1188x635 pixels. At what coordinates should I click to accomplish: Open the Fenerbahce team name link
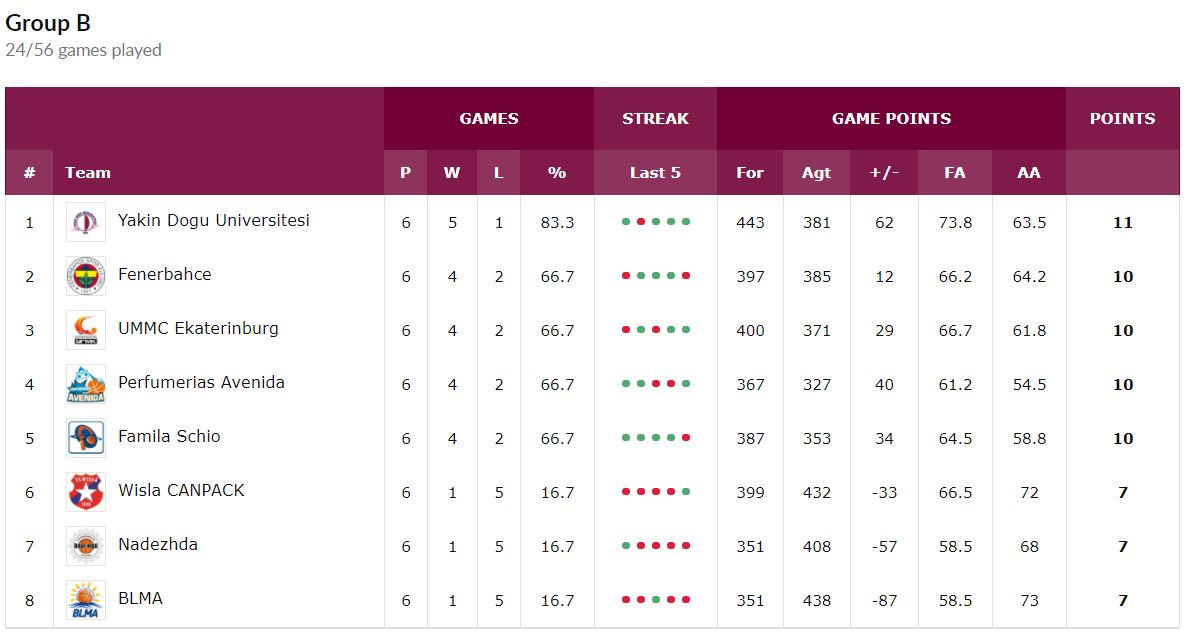pos(164,274)
